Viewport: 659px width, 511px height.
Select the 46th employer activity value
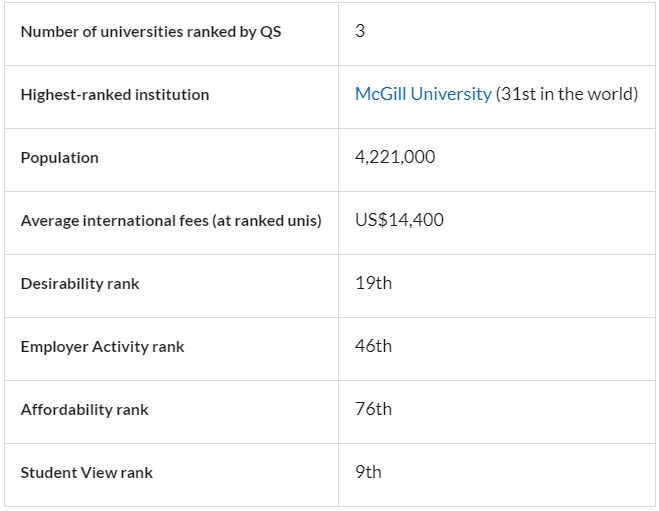[373, 346]
